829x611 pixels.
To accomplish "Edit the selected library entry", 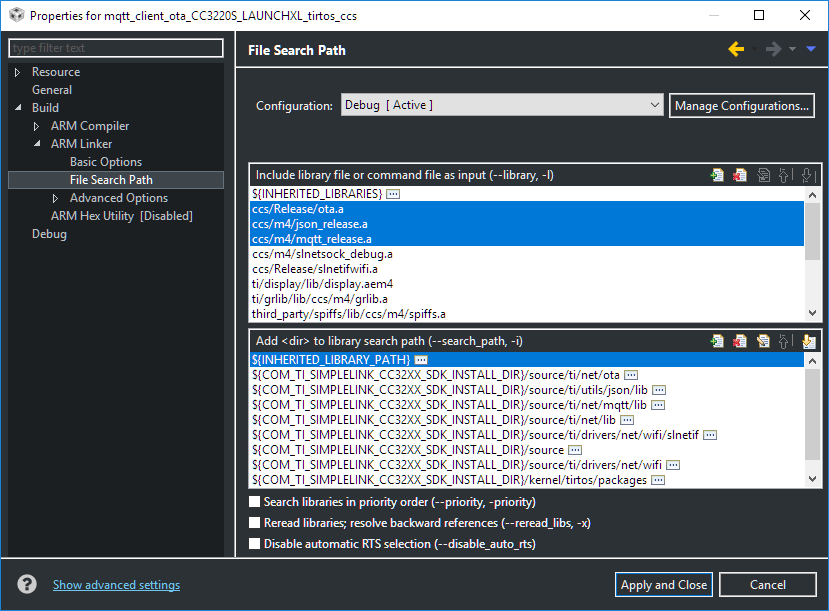I will [x=764, y=174].
